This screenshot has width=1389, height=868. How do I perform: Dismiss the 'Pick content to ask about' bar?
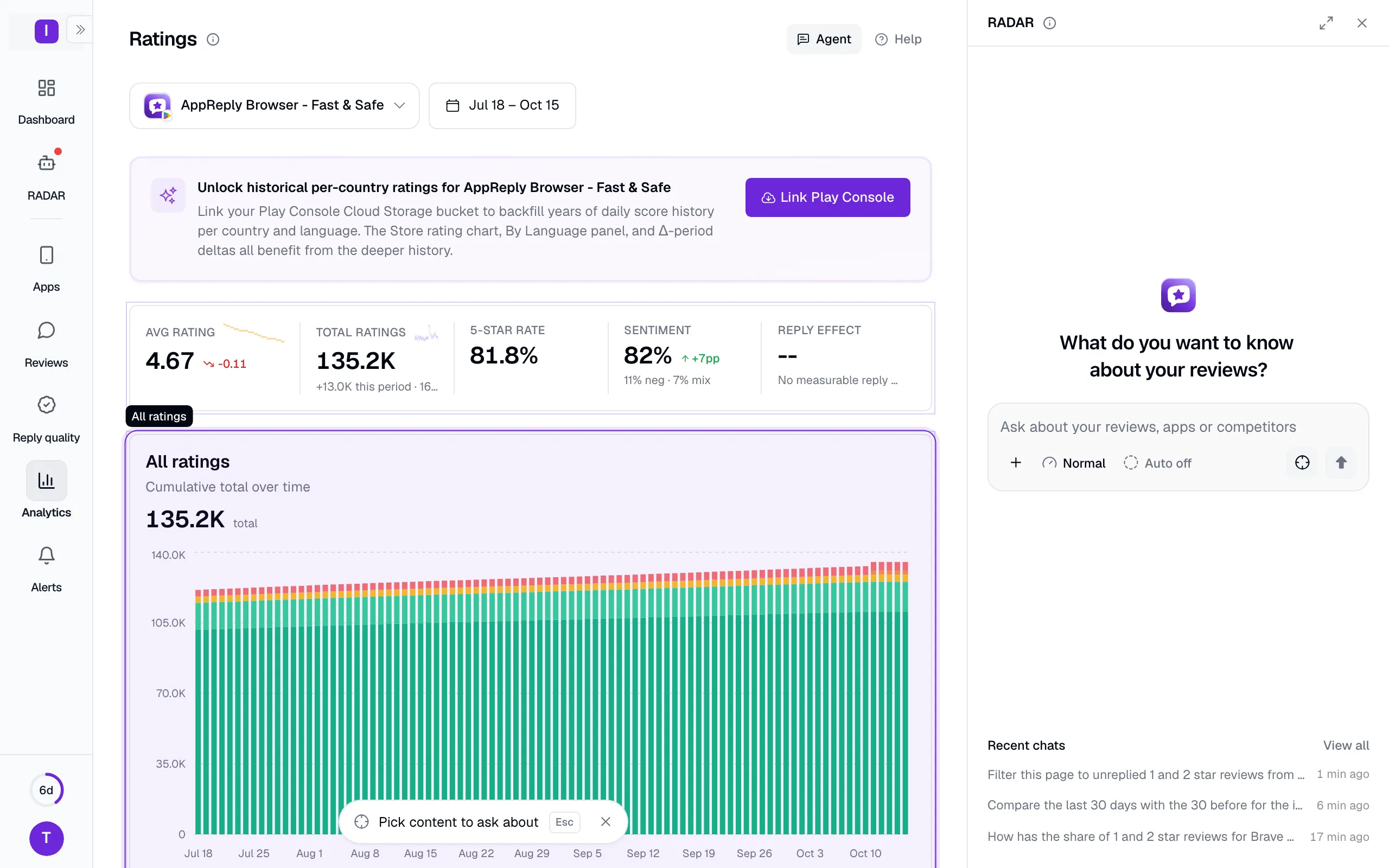pyautogui.click(x=606, y=821)
